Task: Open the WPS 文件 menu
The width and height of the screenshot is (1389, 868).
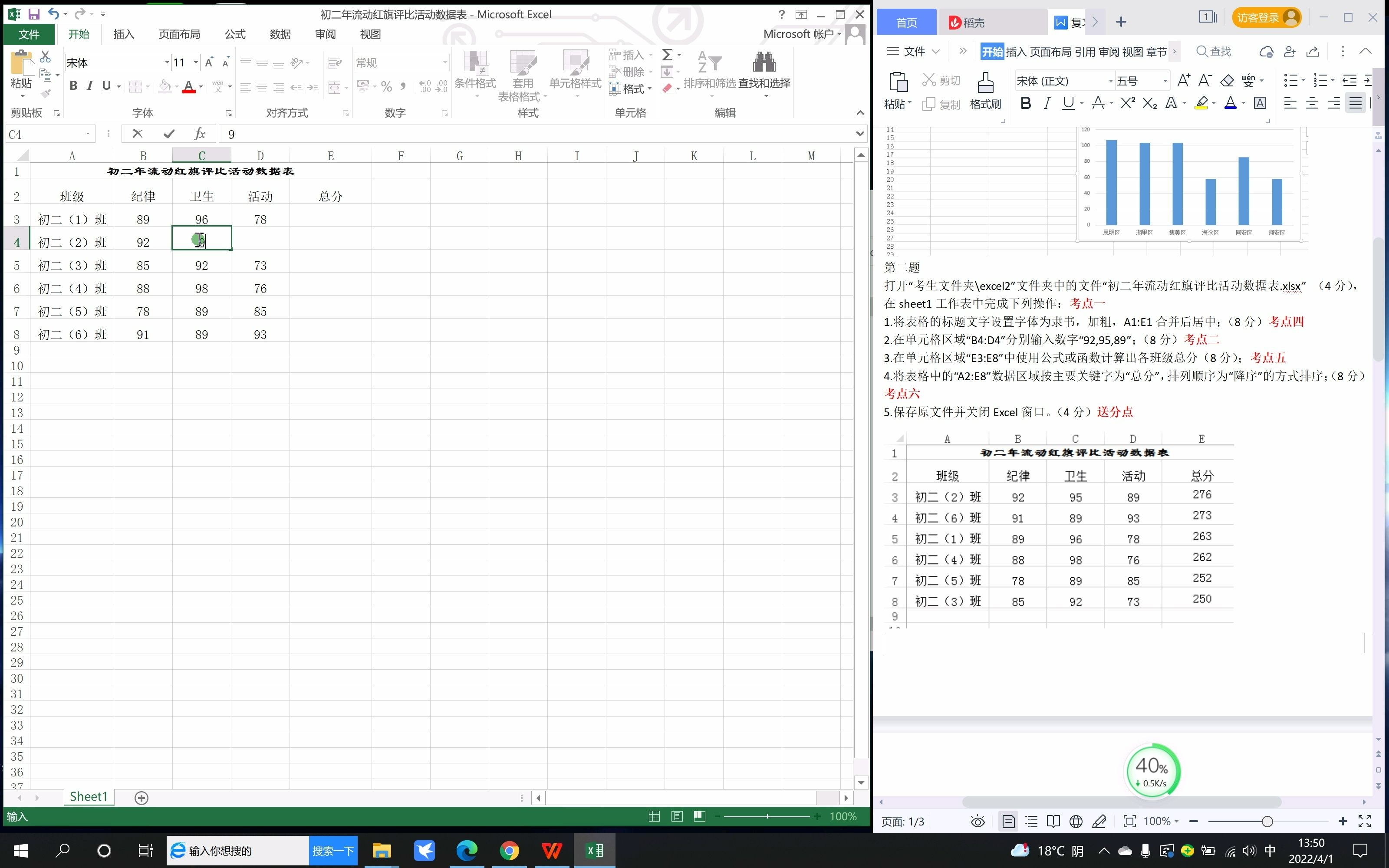Action: (x=913, y=52)
